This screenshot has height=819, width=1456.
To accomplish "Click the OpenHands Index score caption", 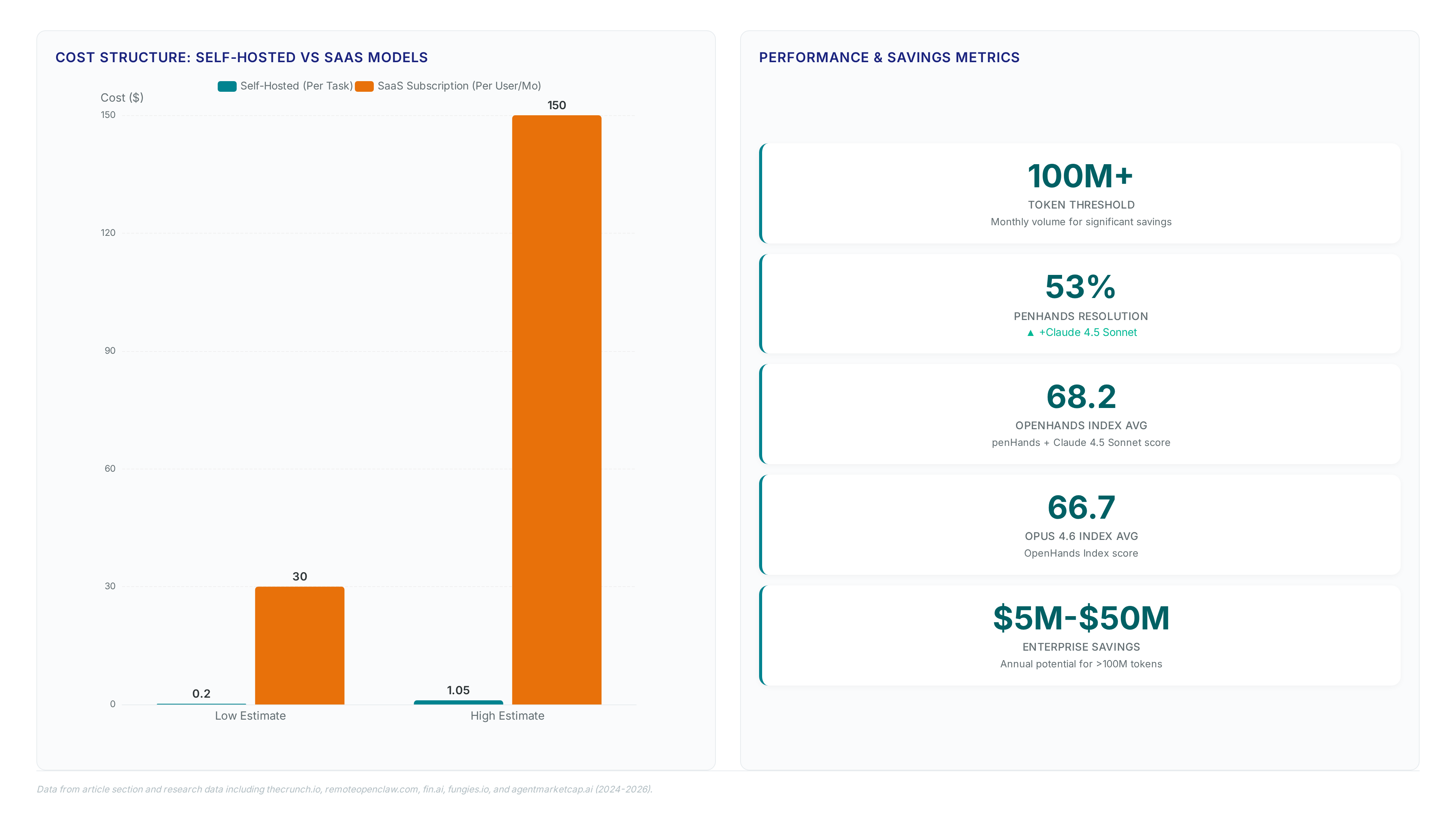I will (1081, 553).
